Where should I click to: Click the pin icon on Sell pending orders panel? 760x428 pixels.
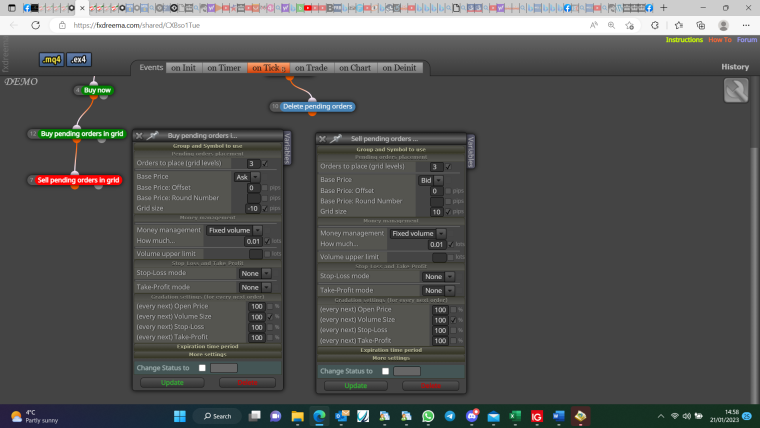coord(336,139)
